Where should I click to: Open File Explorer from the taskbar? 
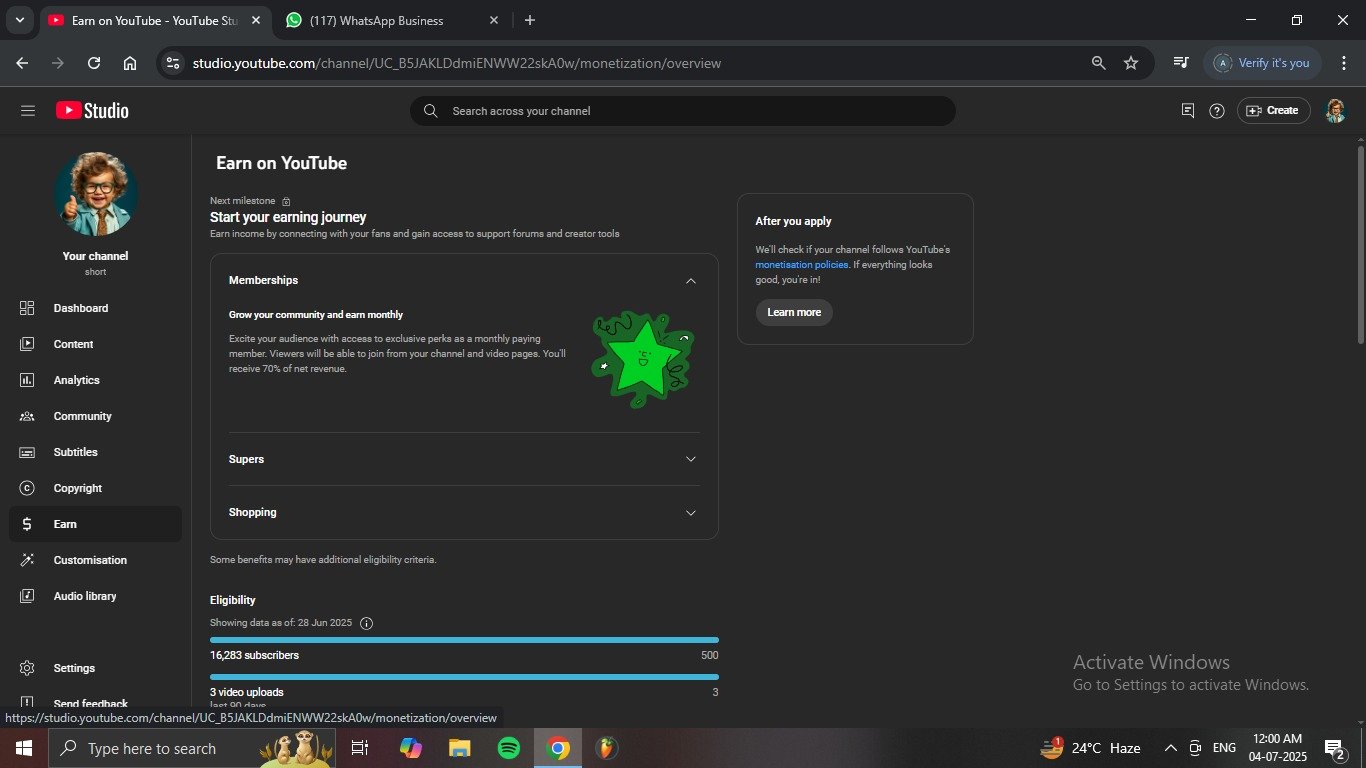(x=459, y=748)
